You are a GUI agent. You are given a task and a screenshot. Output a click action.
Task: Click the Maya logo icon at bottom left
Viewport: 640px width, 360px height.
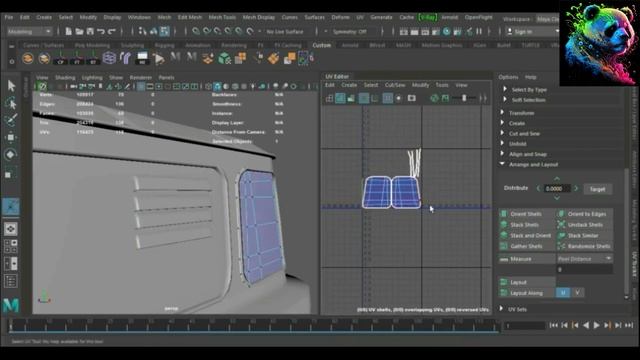tap(11, 304)
